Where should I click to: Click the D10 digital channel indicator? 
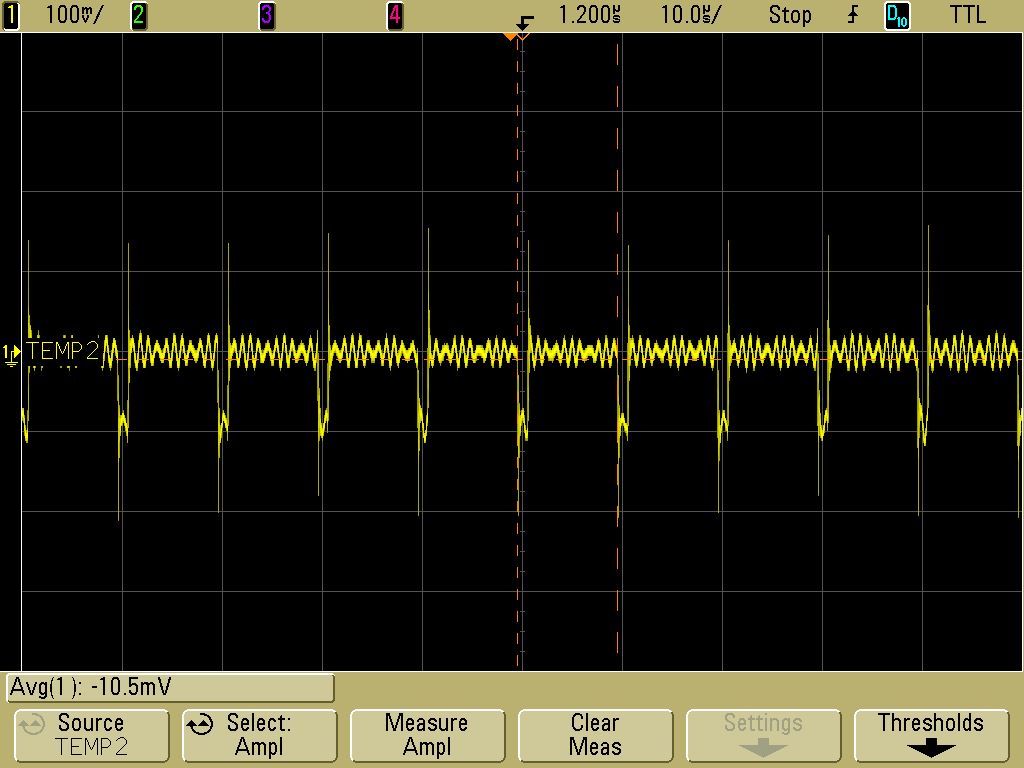(897, 15)
